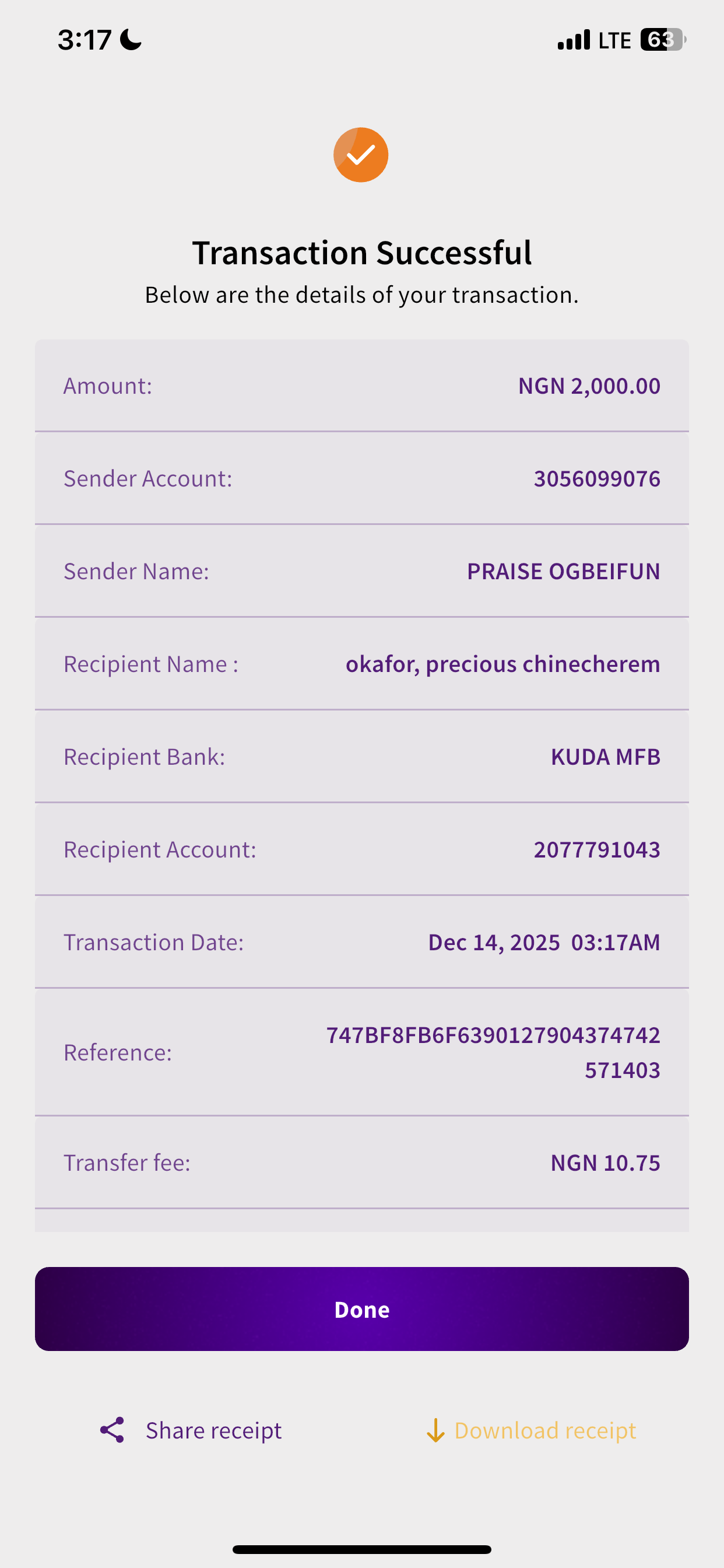Viewport: 724px width, 1568px height.
Task: Tap the Transaction Successful heading
Action: pyautogui.click(x=362, y=253)
